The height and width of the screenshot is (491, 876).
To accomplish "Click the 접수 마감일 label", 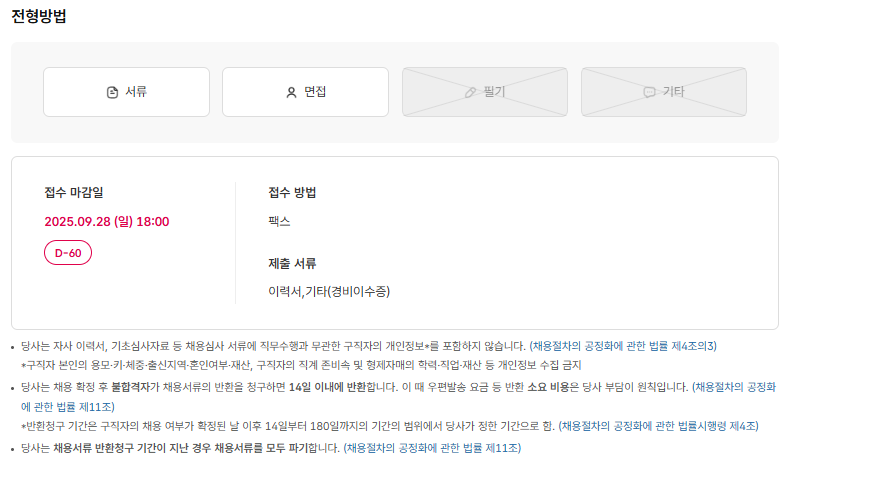I will coord(74,193).
